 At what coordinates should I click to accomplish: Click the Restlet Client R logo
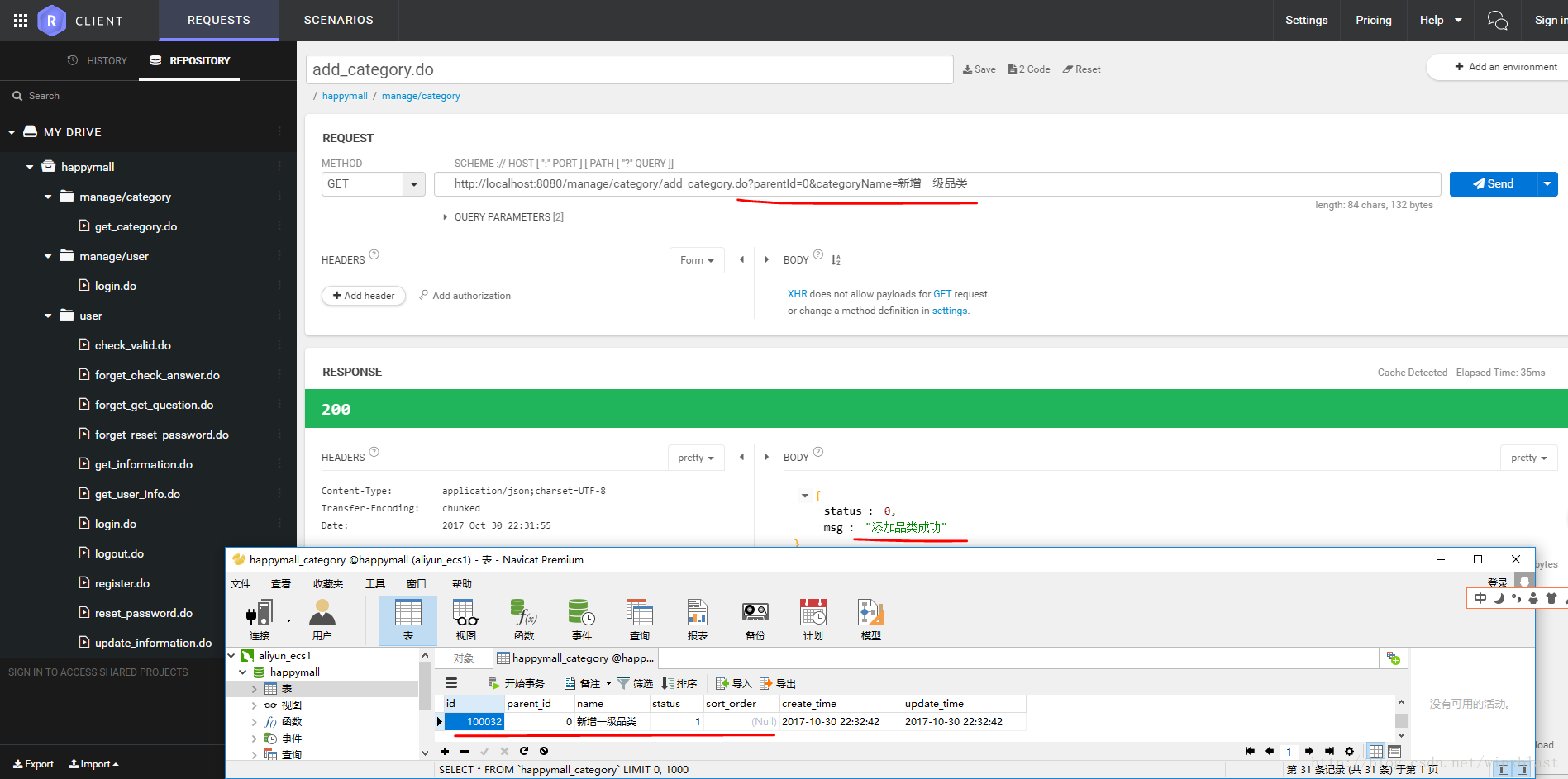pos(51,21)
